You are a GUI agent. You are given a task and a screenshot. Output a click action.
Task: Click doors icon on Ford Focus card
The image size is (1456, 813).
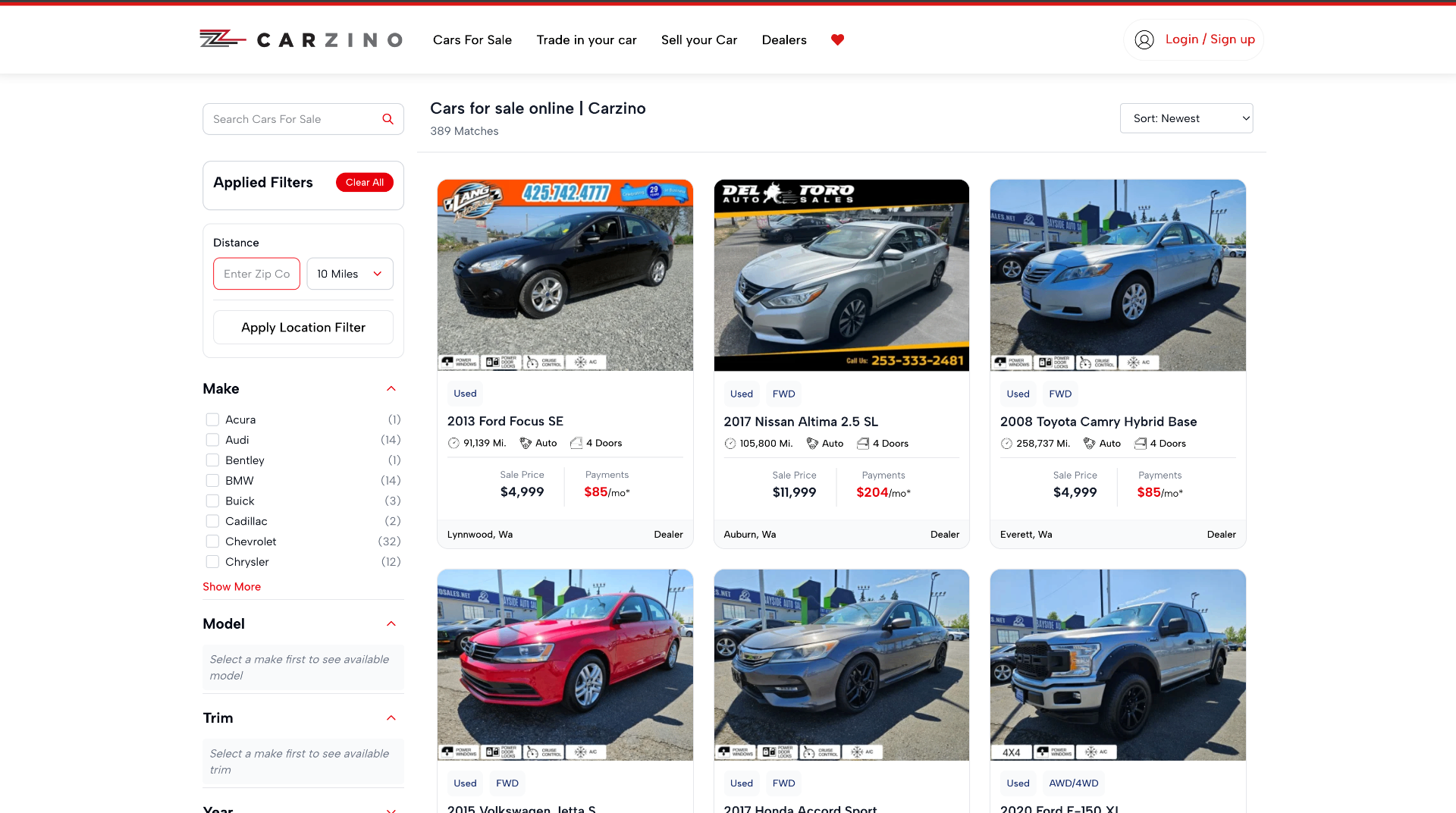coord(576,443)
